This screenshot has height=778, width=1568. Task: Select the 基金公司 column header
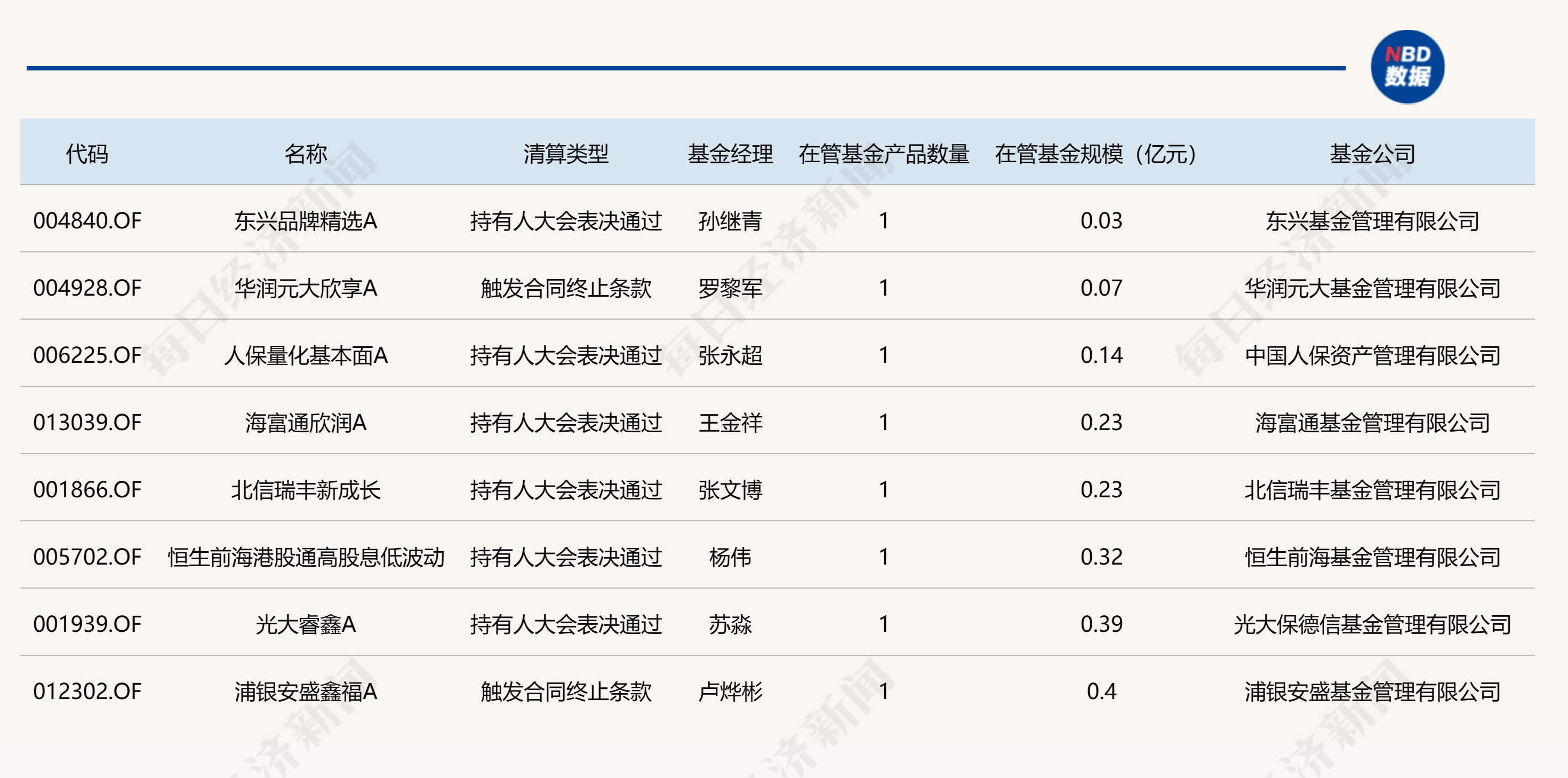point(1373,154)
